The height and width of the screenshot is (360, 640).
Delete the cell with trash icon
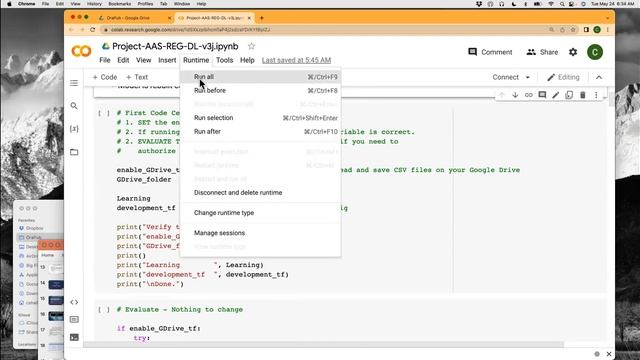tap(582, 95)
